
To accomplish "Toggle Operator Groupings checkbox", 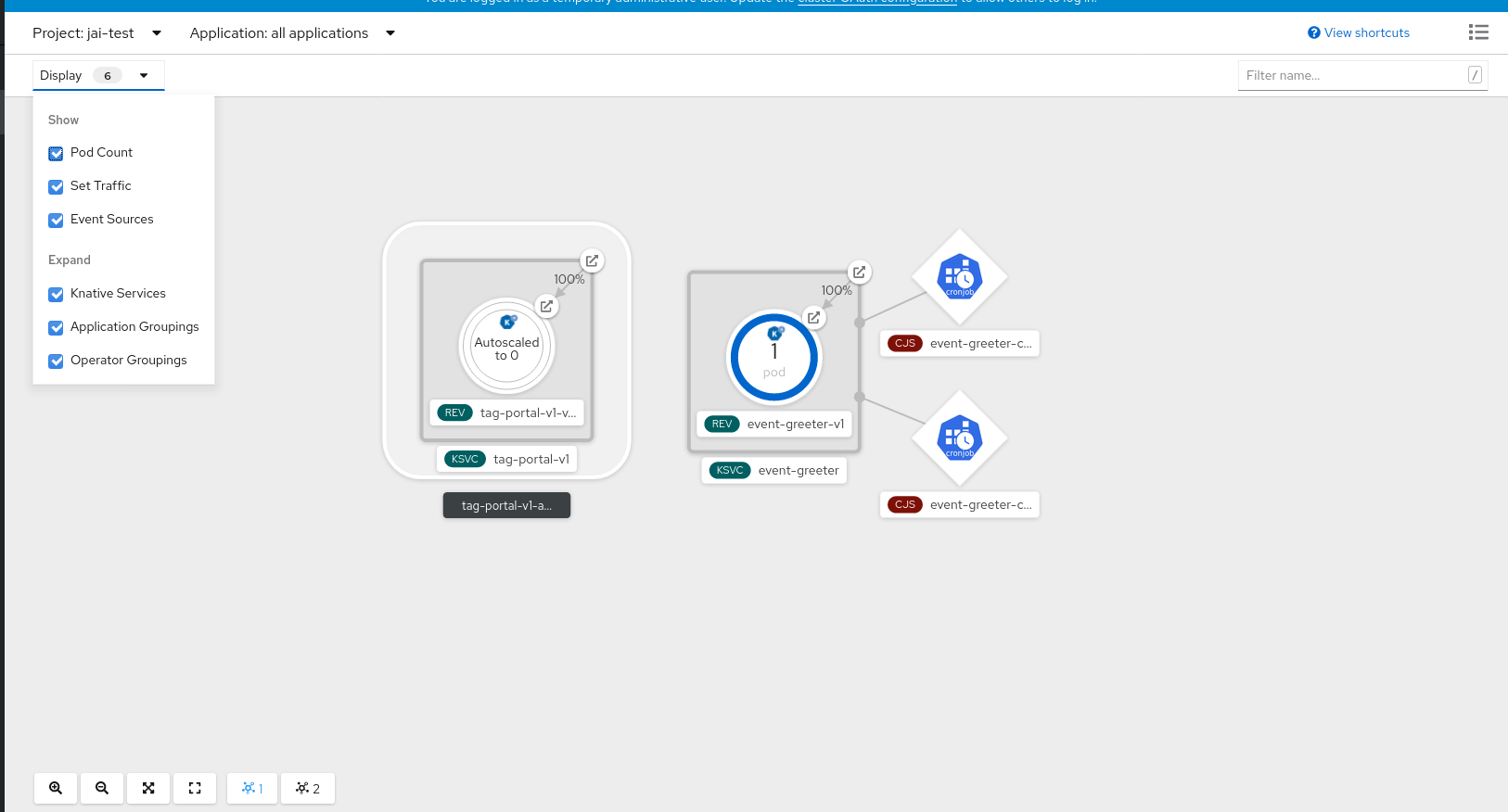I will (56, 361).
